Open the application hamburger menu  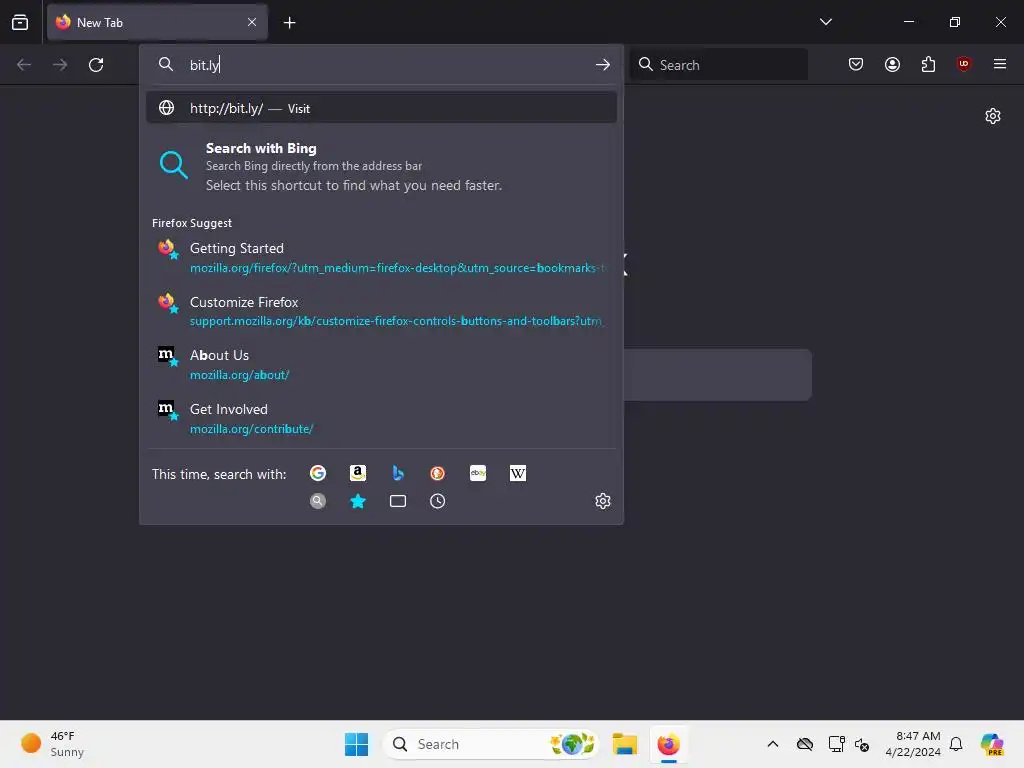[999, 64]
